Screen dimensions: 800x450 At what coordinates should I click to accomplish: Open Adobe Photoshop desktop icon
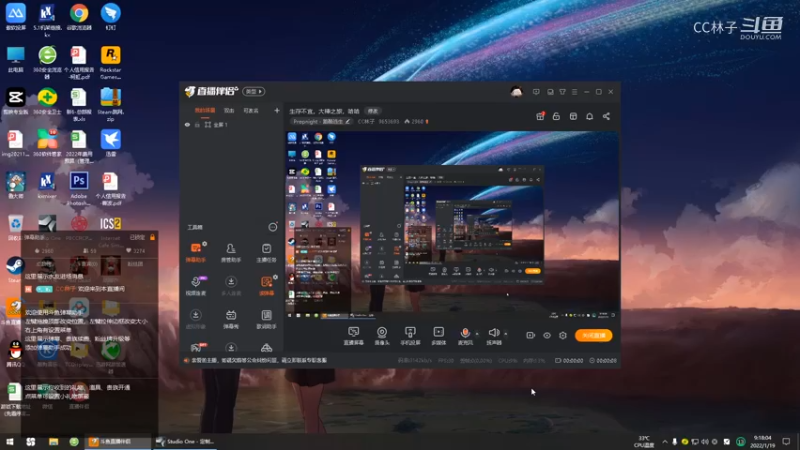pyautogui.click(x=79, y=188)
